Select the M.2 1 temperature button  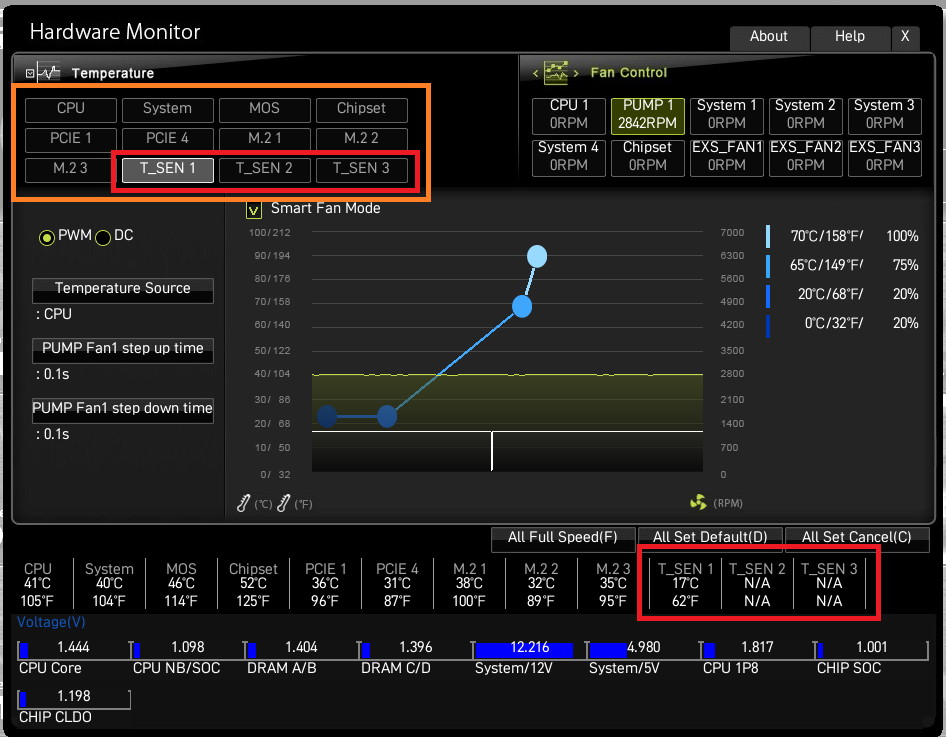[x=265, y=139]
